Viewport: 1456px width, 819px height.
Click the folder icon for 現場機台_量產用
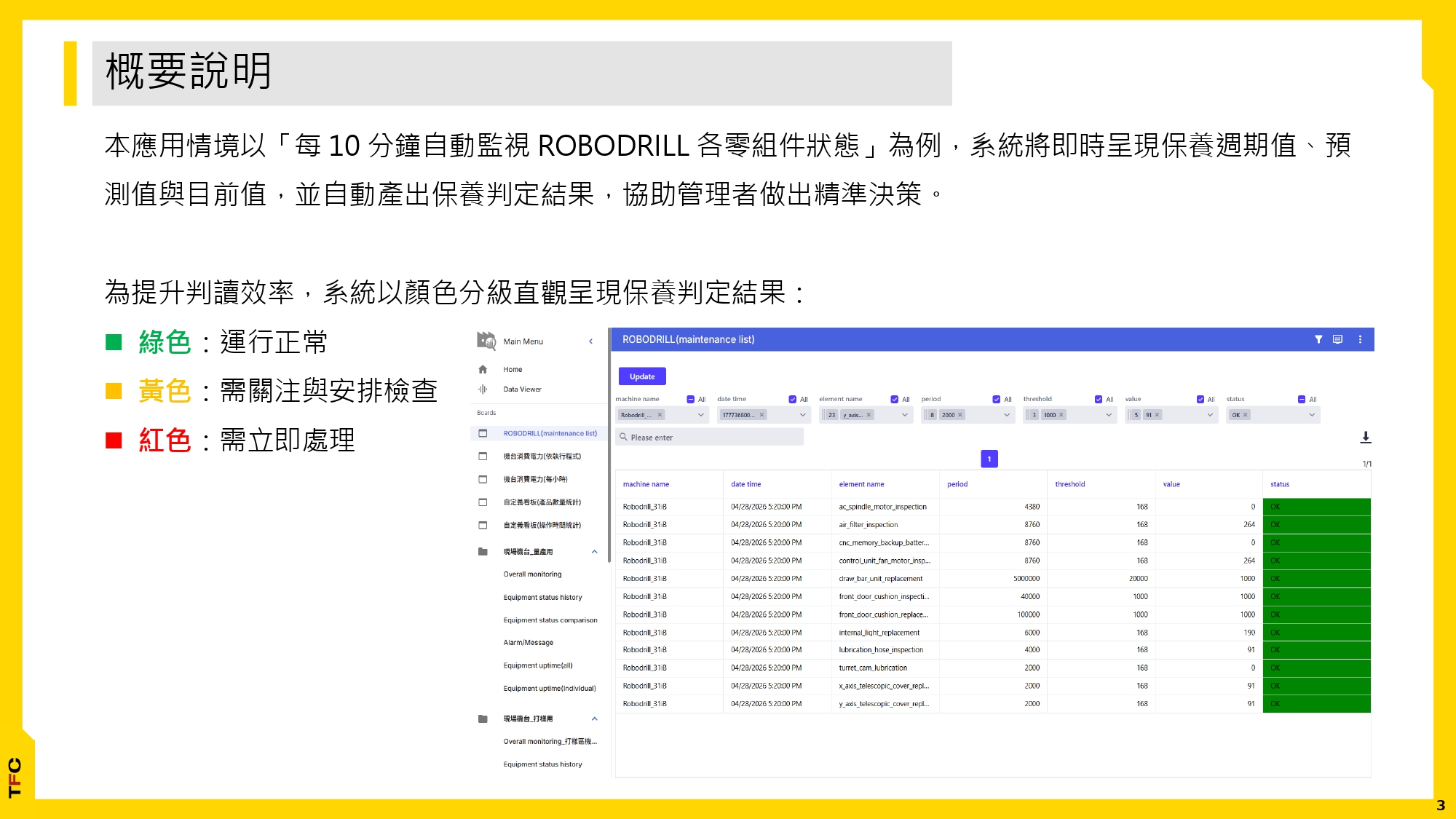coord(483,552)
